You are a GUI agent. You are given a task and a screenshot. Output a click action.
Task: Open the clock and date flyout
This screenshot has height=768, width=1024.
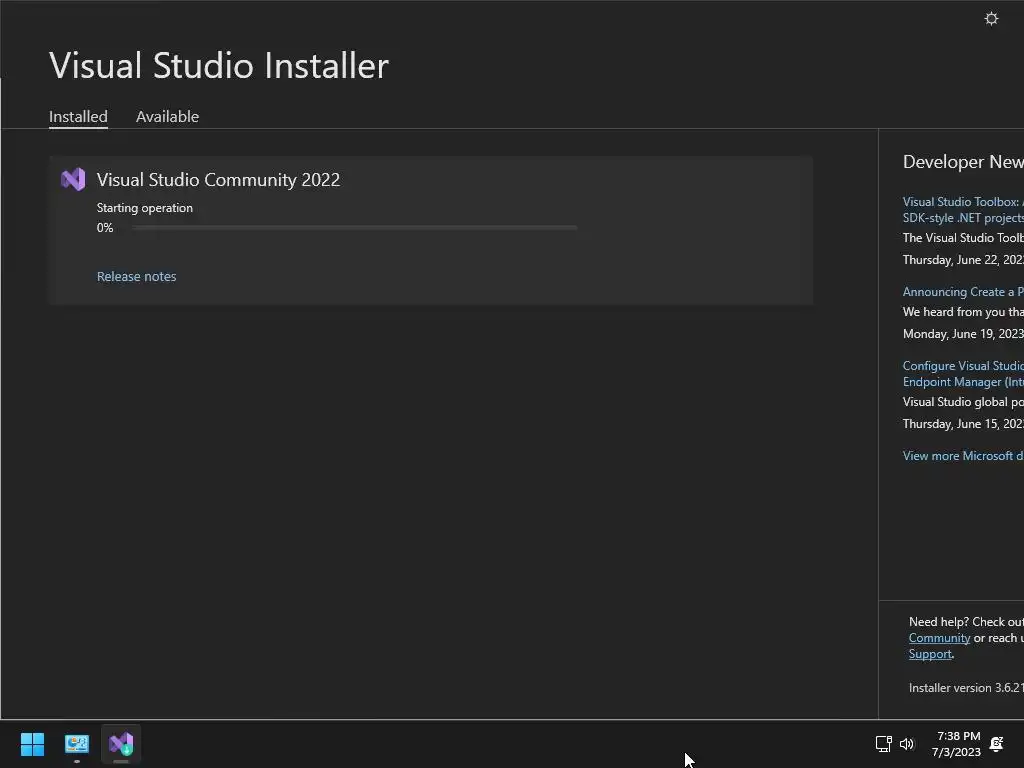(956, 744)
